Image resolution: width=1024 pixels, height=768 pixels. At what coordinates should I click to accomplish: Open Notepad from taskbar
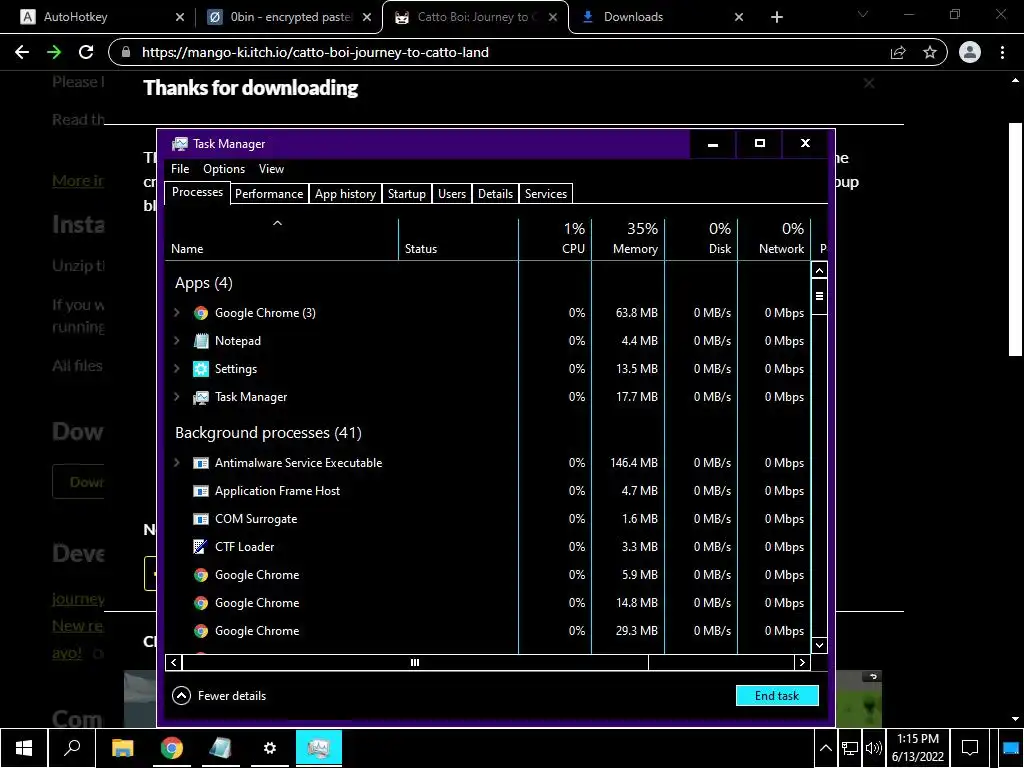point(221,748)
